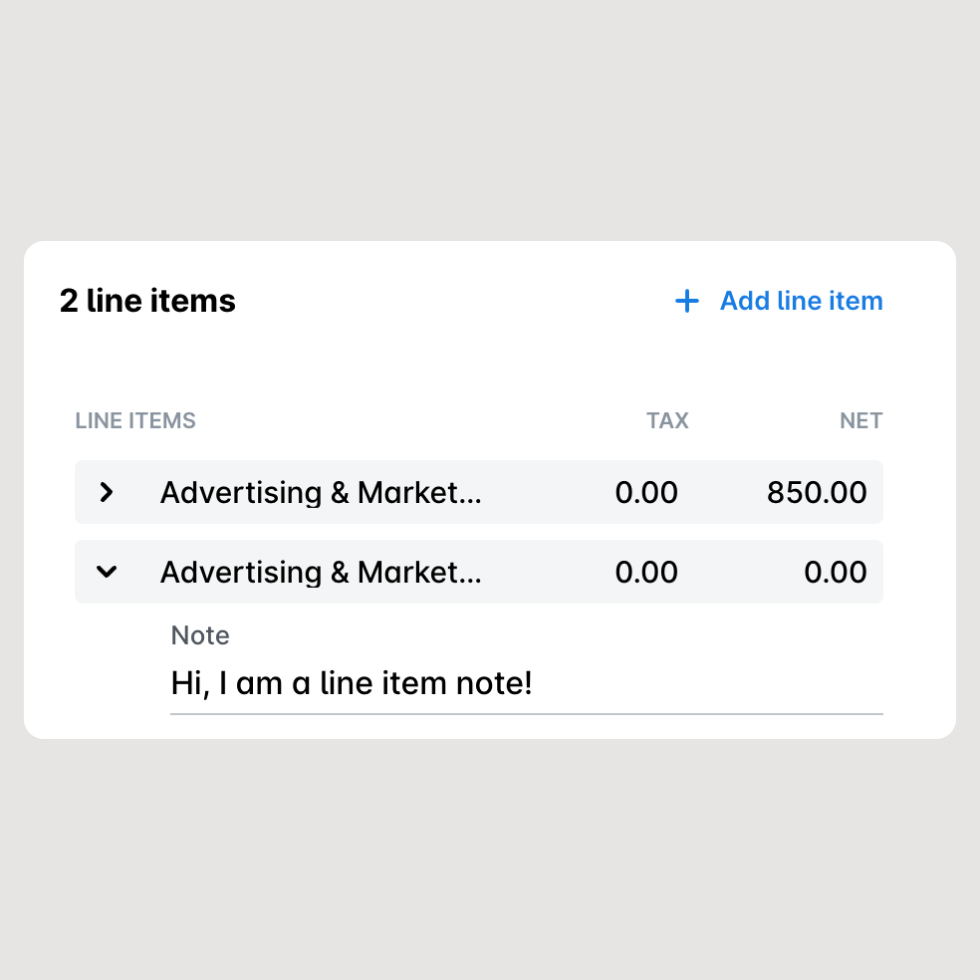Click the Add line item link
The image size is (980, 980).
[779, 301]
